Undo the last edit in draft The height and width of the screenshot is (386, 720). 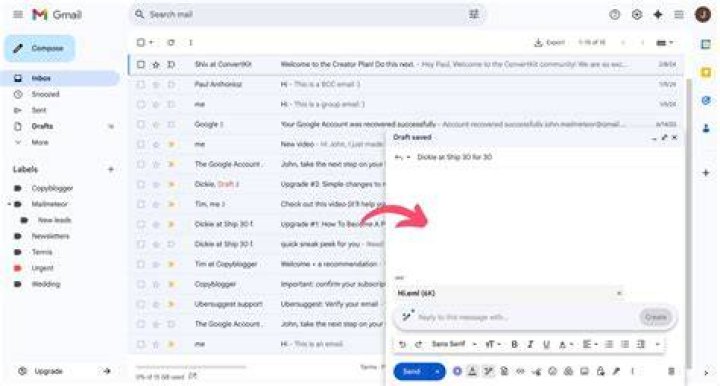(x=402, y=344)
